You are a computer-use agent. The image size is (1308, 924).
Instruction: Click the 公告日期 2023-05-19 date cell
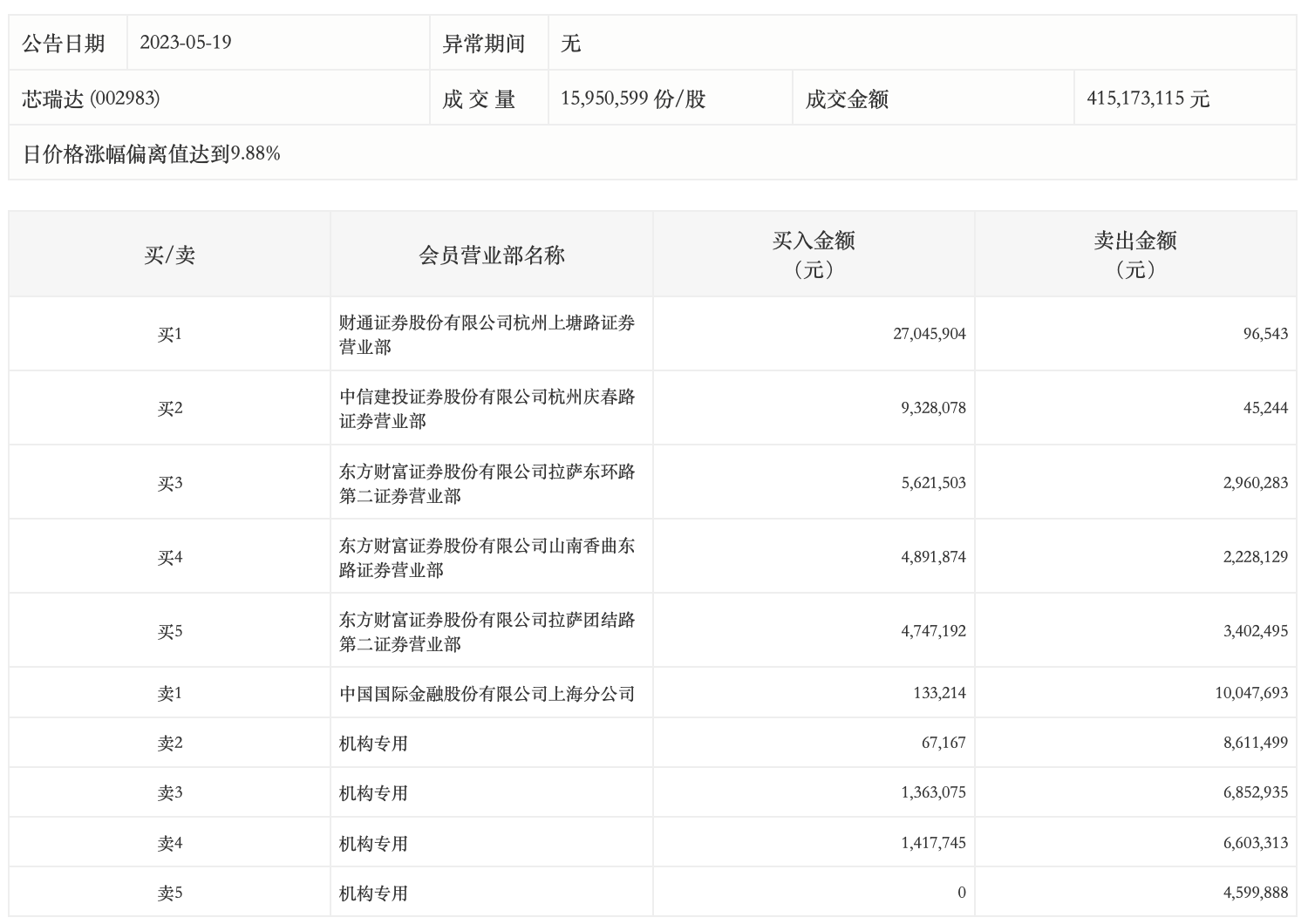(x=186, y=43)
